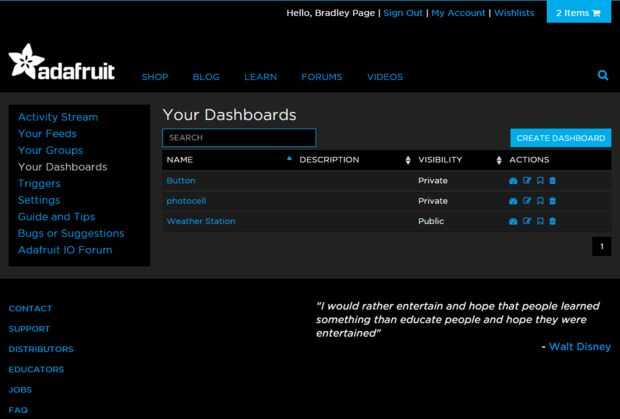The image size is (620, 419).
Task: Sort table by Description column arrows
Action: point(408,160)
